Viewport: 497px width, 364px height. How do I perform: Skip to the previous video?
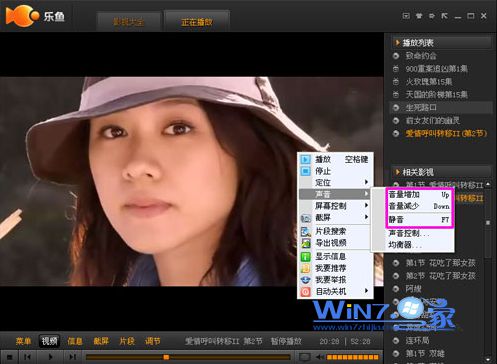[27, 357]
